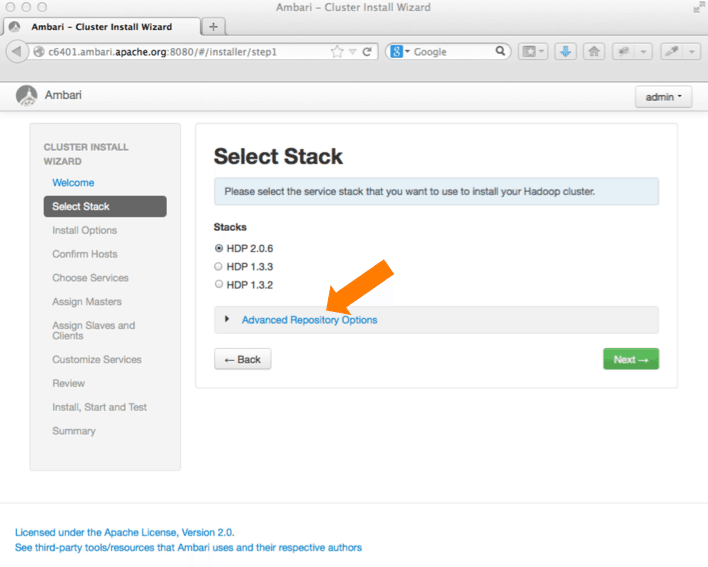
Task: Click the reload page icon
Action: click(x=367, y=52)
